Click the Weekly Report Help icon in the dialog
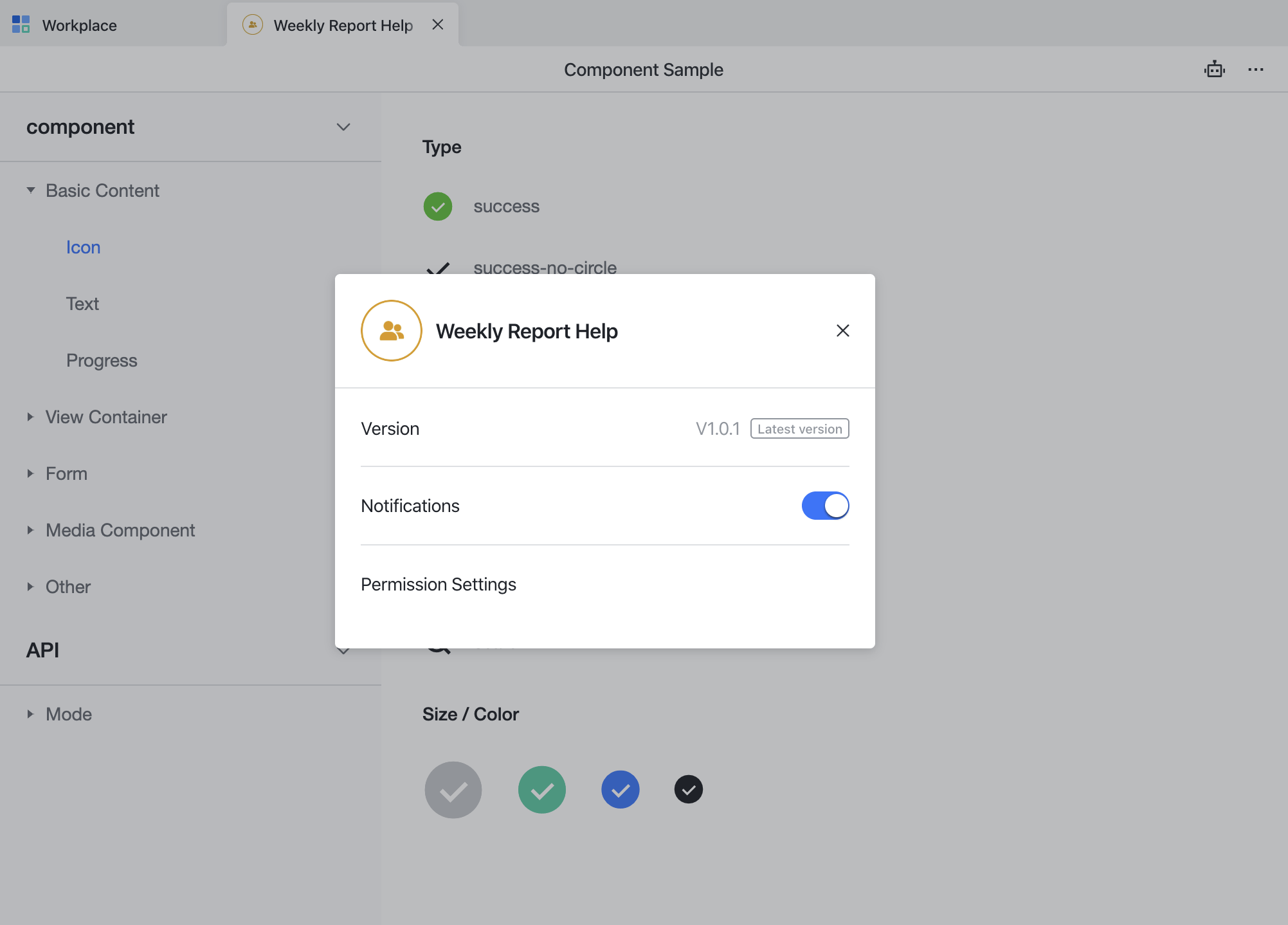 tap(391, 330)
